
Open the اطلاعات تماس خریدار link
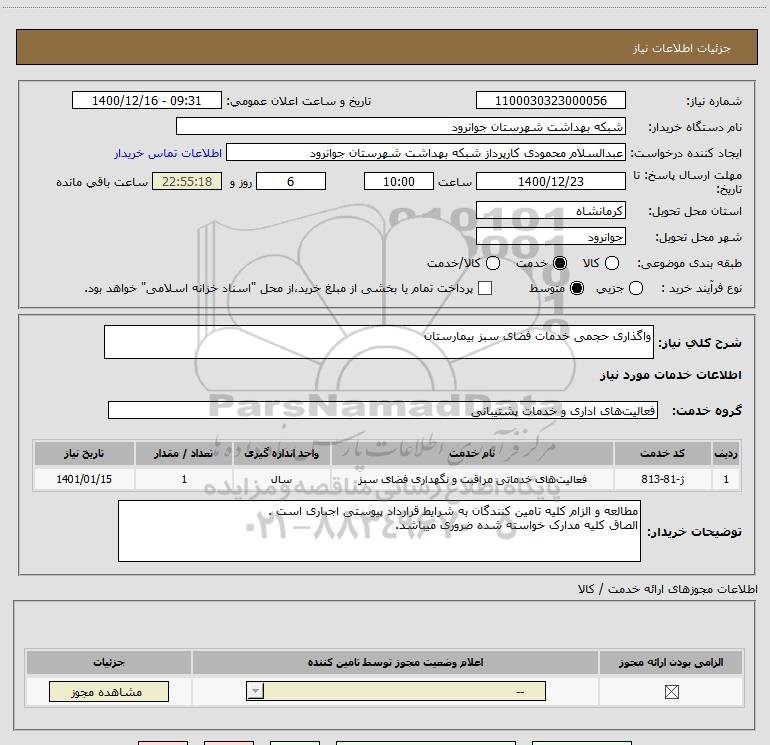[168, 153]
